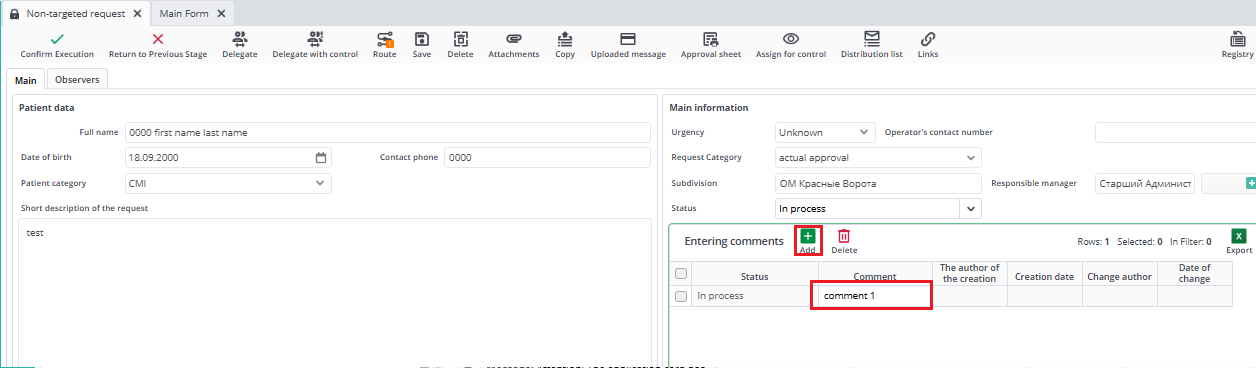Screen dimensions: 1256x368
Task: Switch to the Non-targeted request tab
Action: tap(76, 13)
